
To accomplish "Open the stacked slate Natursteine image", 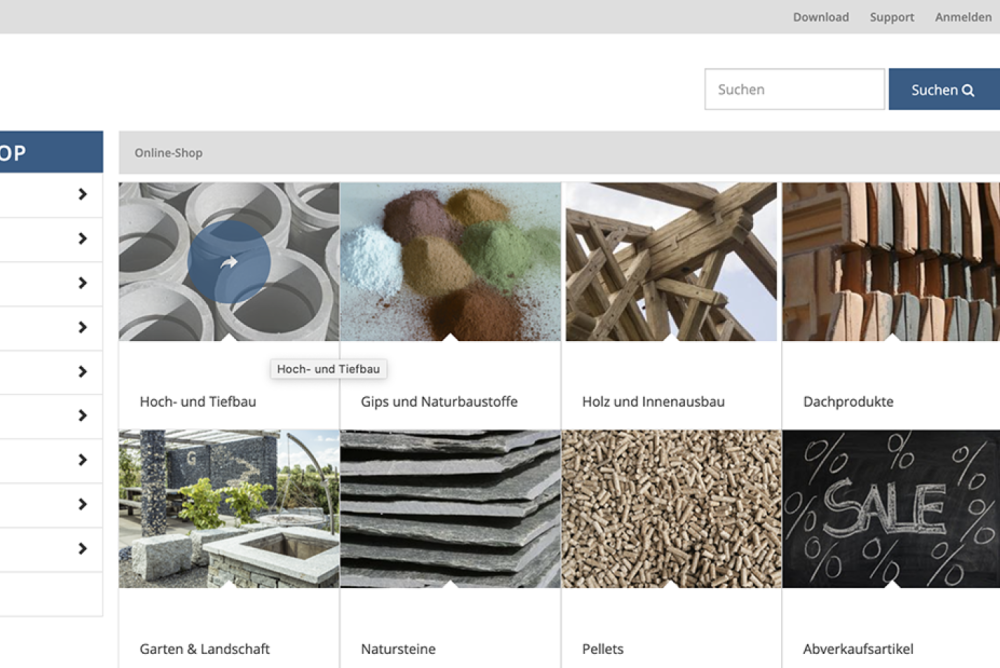I will 450,508.
